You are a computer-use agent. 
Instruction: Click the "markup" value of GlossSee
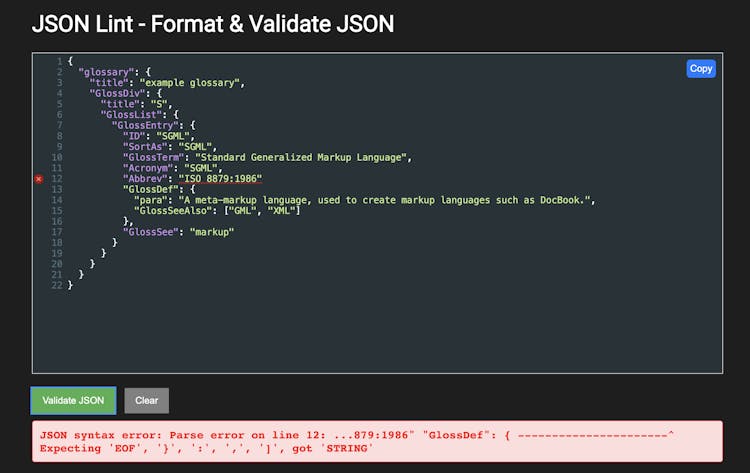[211, 232]
